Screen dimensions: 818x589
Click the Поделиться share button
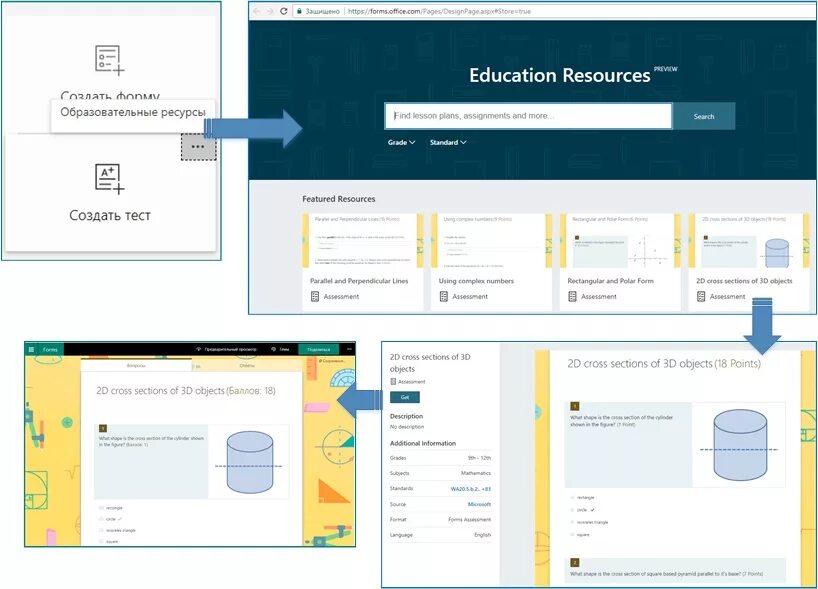318,349
